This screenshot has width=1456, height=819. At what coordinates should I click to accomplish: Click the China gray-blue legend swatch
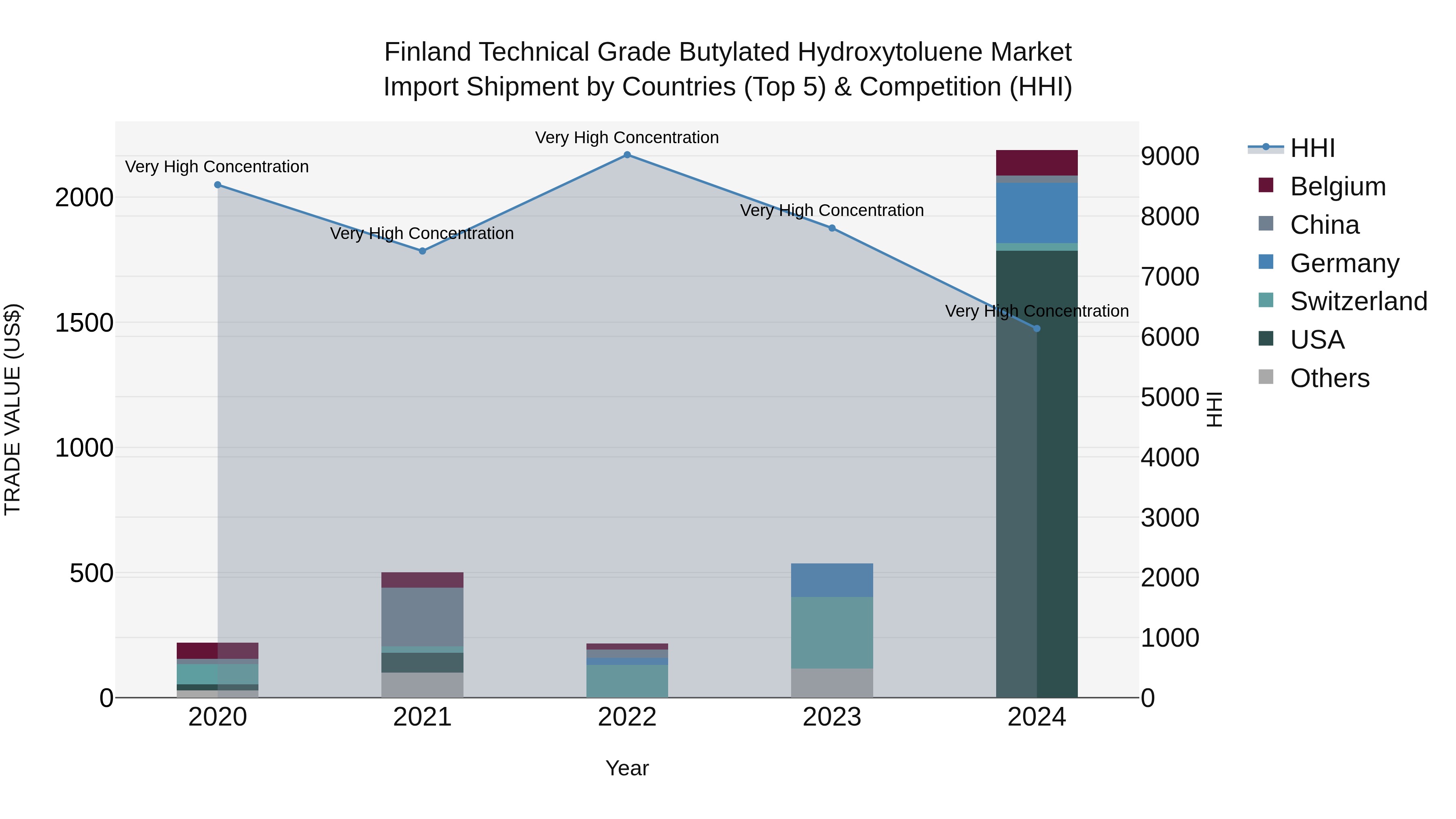(1266, 223)
